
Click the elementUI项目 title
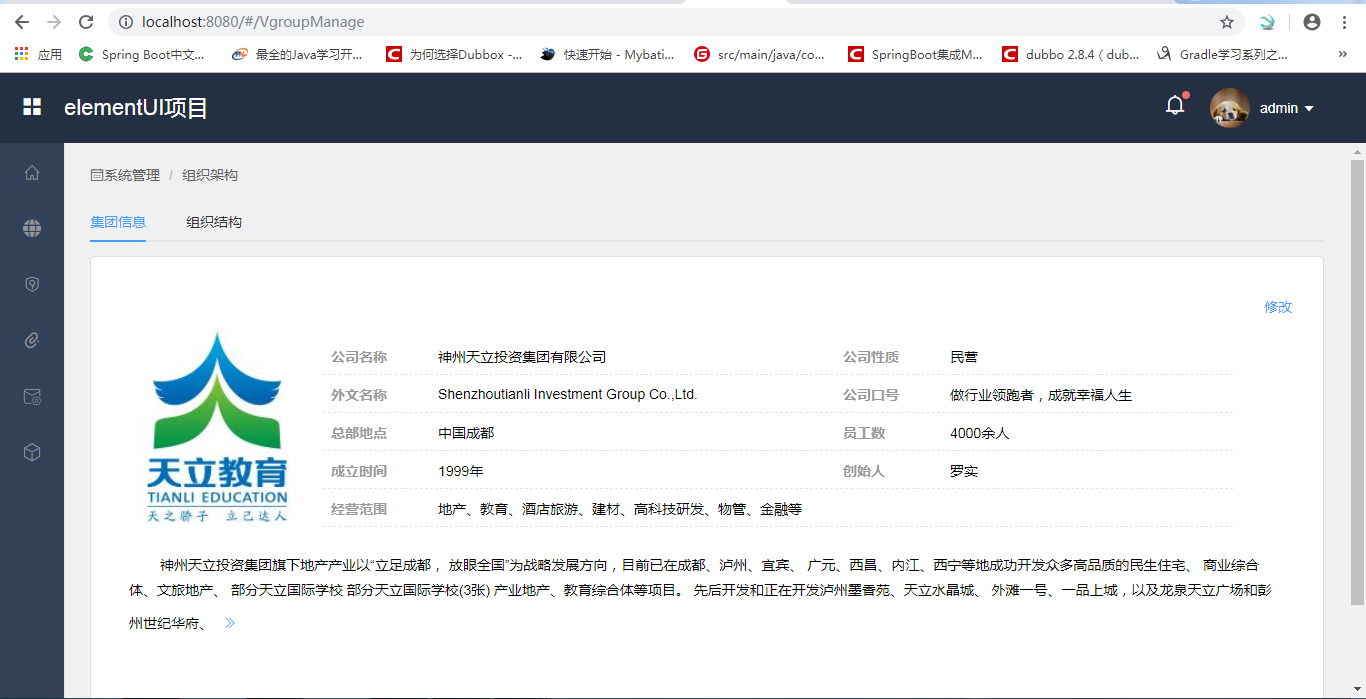(136, 108)
